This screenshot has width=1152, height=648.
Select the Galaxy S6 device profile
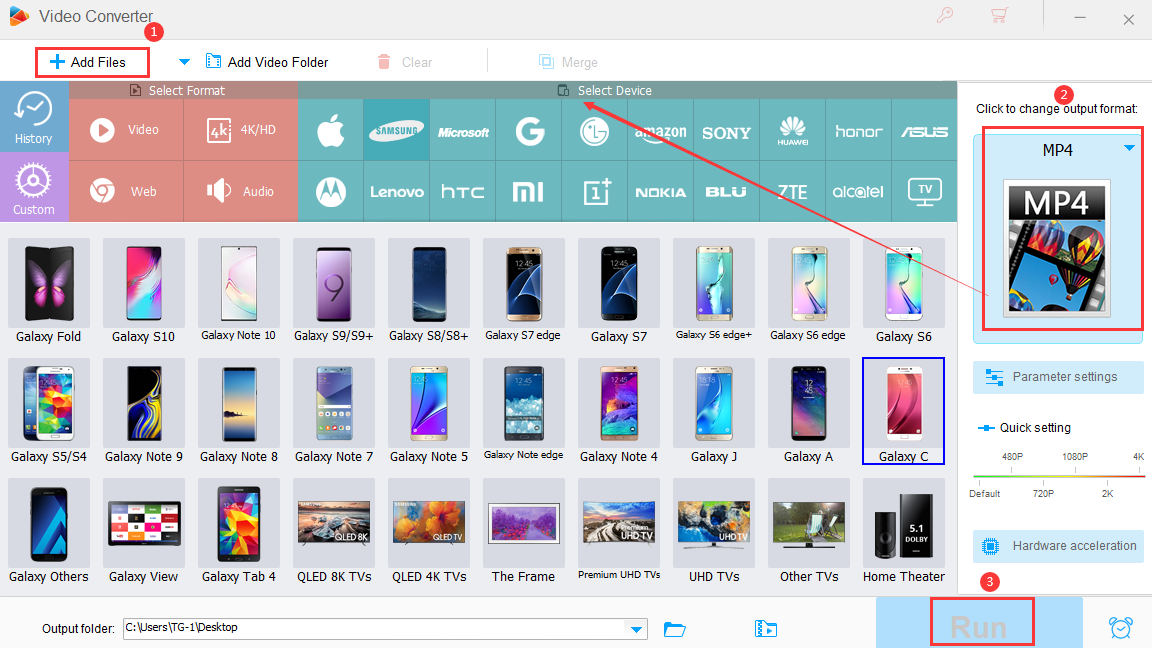[904, 291]
